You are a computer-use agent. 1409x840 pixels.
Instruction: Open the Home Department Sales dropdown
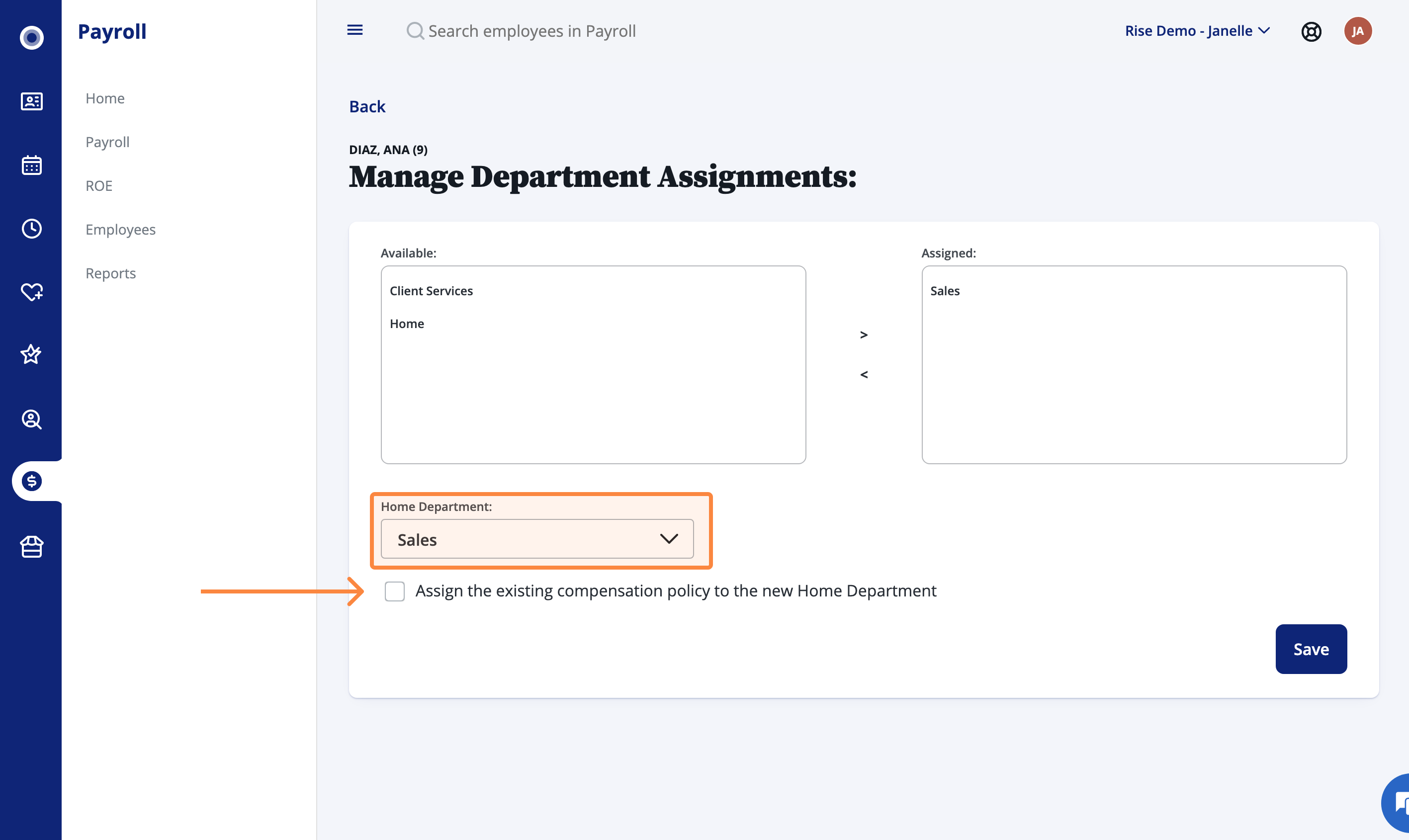click(537, 539)
